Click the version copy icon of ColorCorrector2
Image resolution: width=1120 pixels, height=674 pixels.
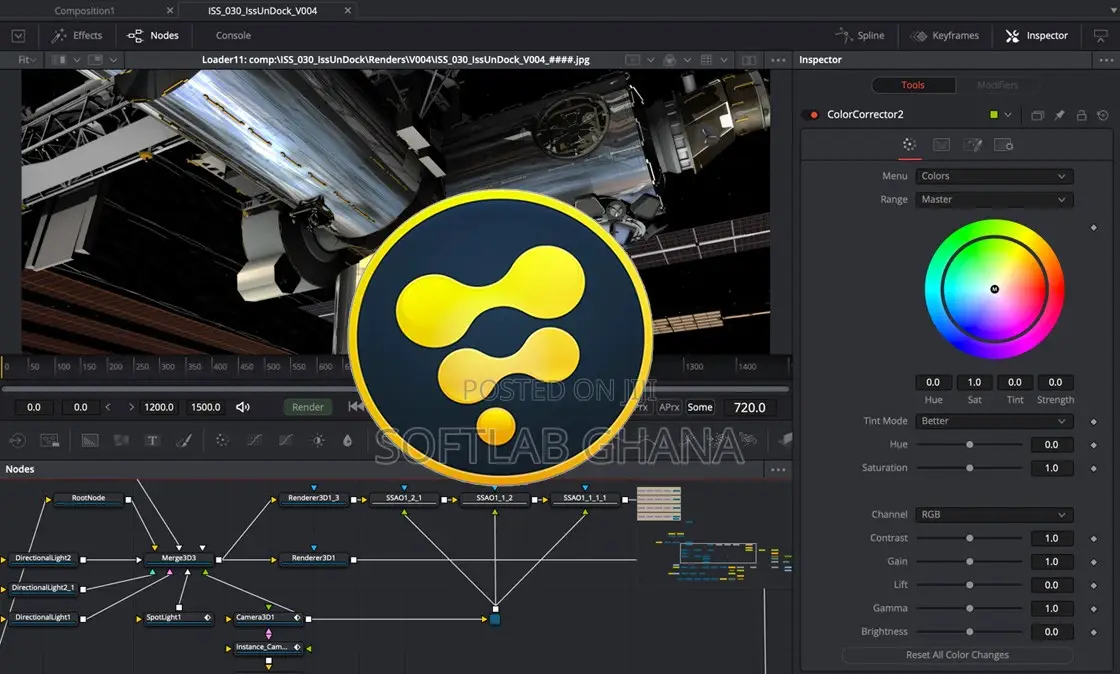pos(1038,115)
